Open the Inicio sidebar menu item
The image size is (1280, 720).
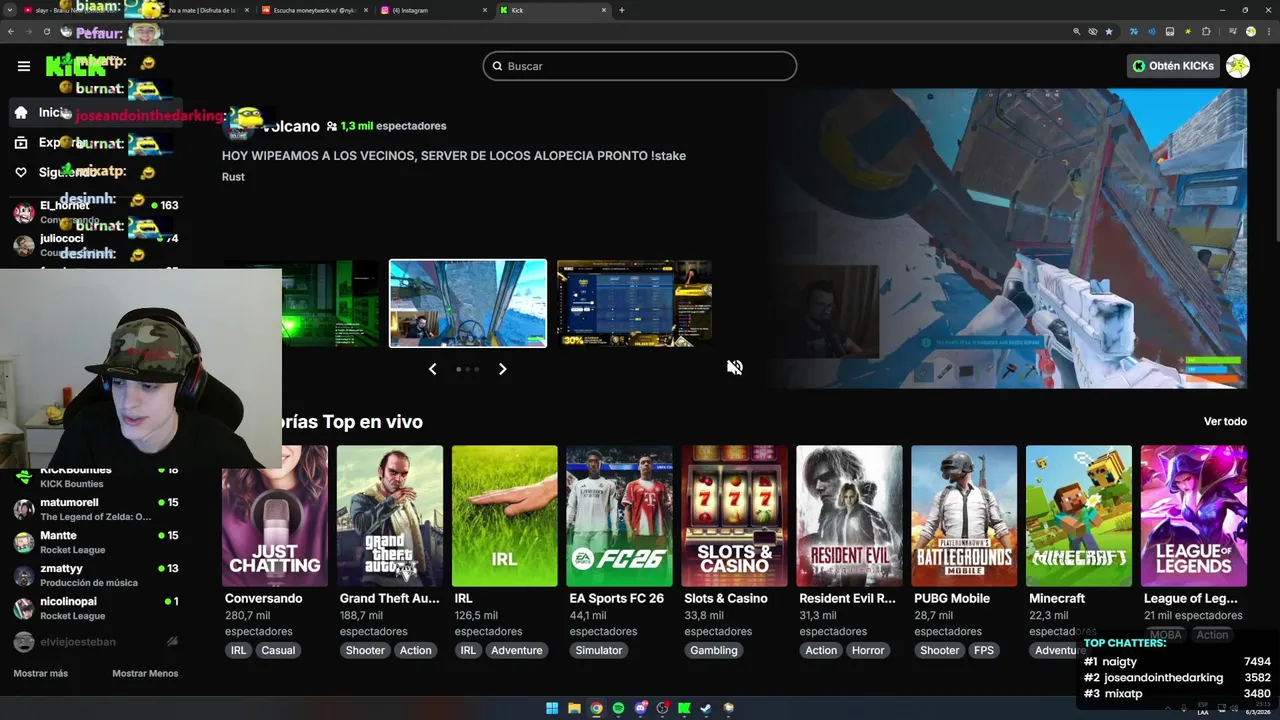coord(95,112)
